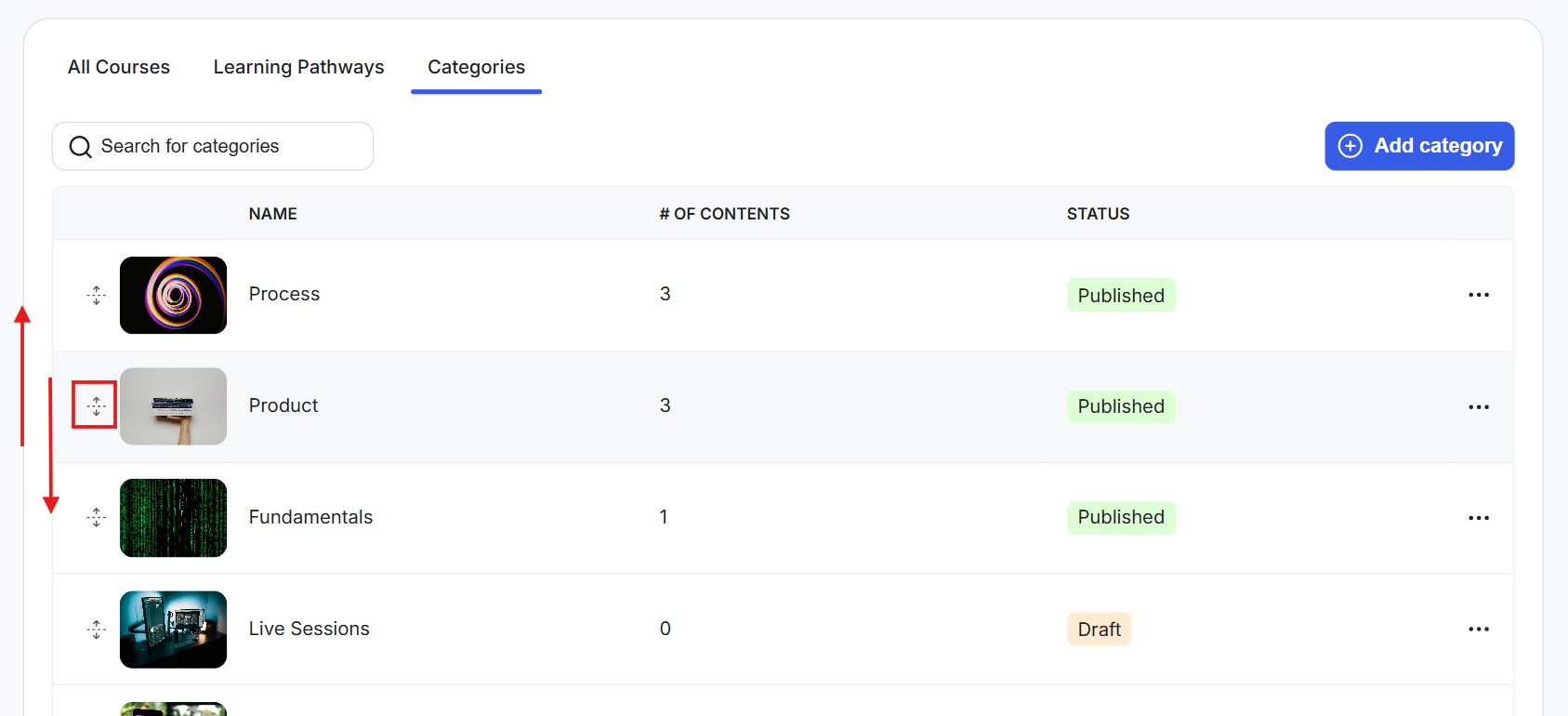Open the three-dot menu for Process
This screenshot has height=716, width=1568.
coord(1479,295)
